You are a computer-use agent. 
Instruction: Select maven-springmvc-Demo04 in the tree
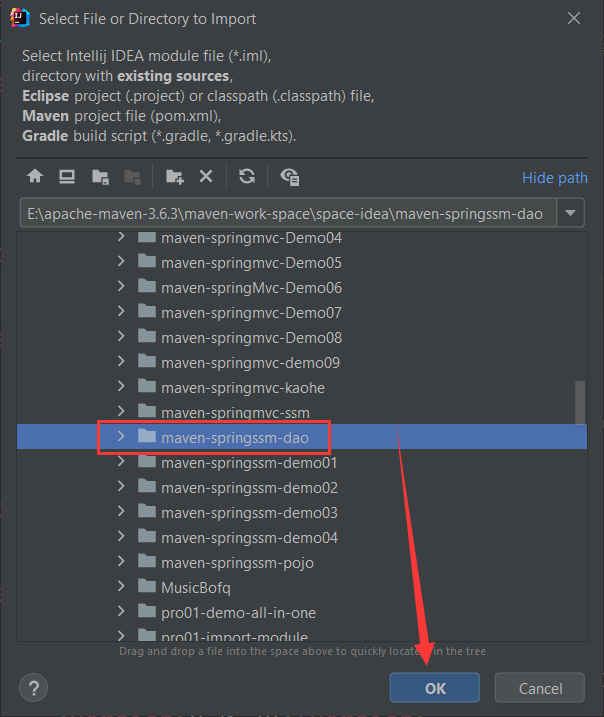(x=251, y=238)
